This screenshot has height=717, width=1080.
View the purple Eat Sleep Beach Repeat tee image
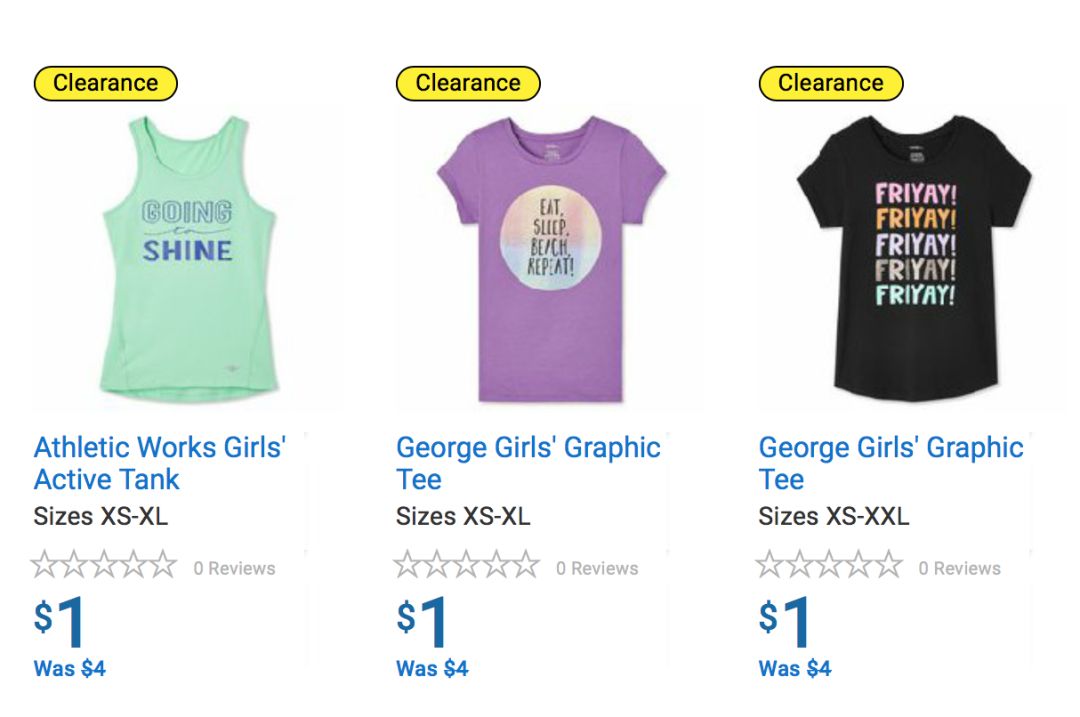click(551, 258)
